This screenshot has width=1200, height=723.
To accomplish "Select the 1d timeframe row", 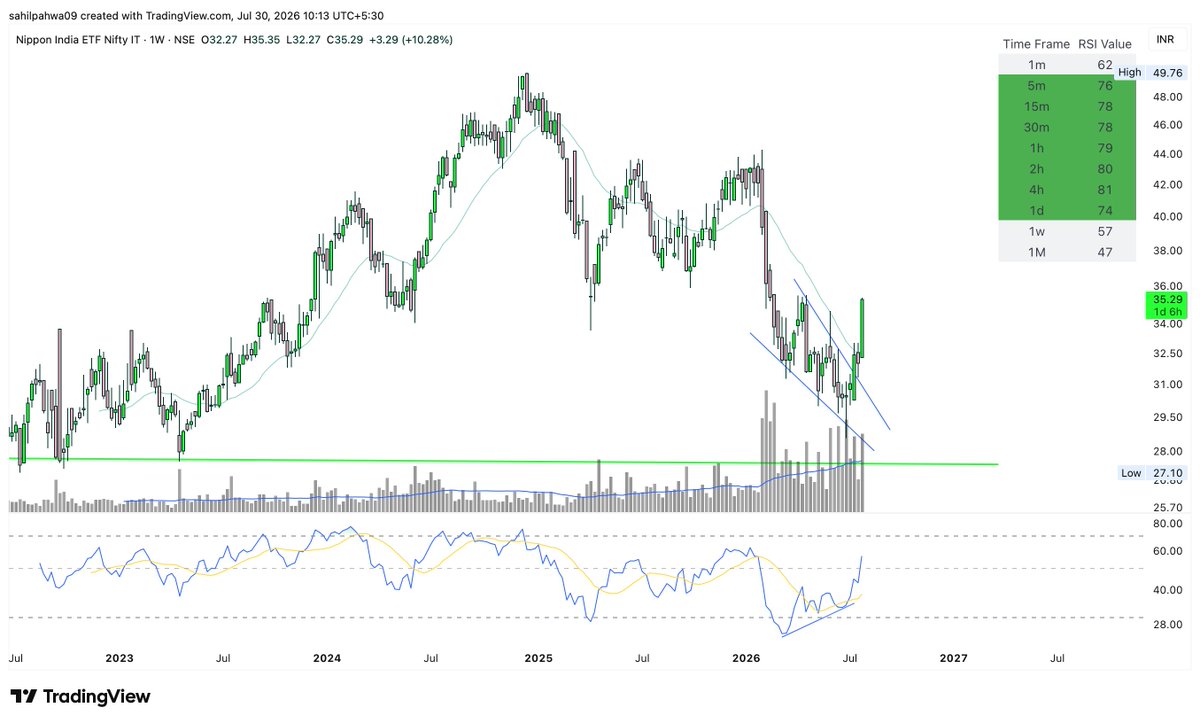I will pos(1067,210).
